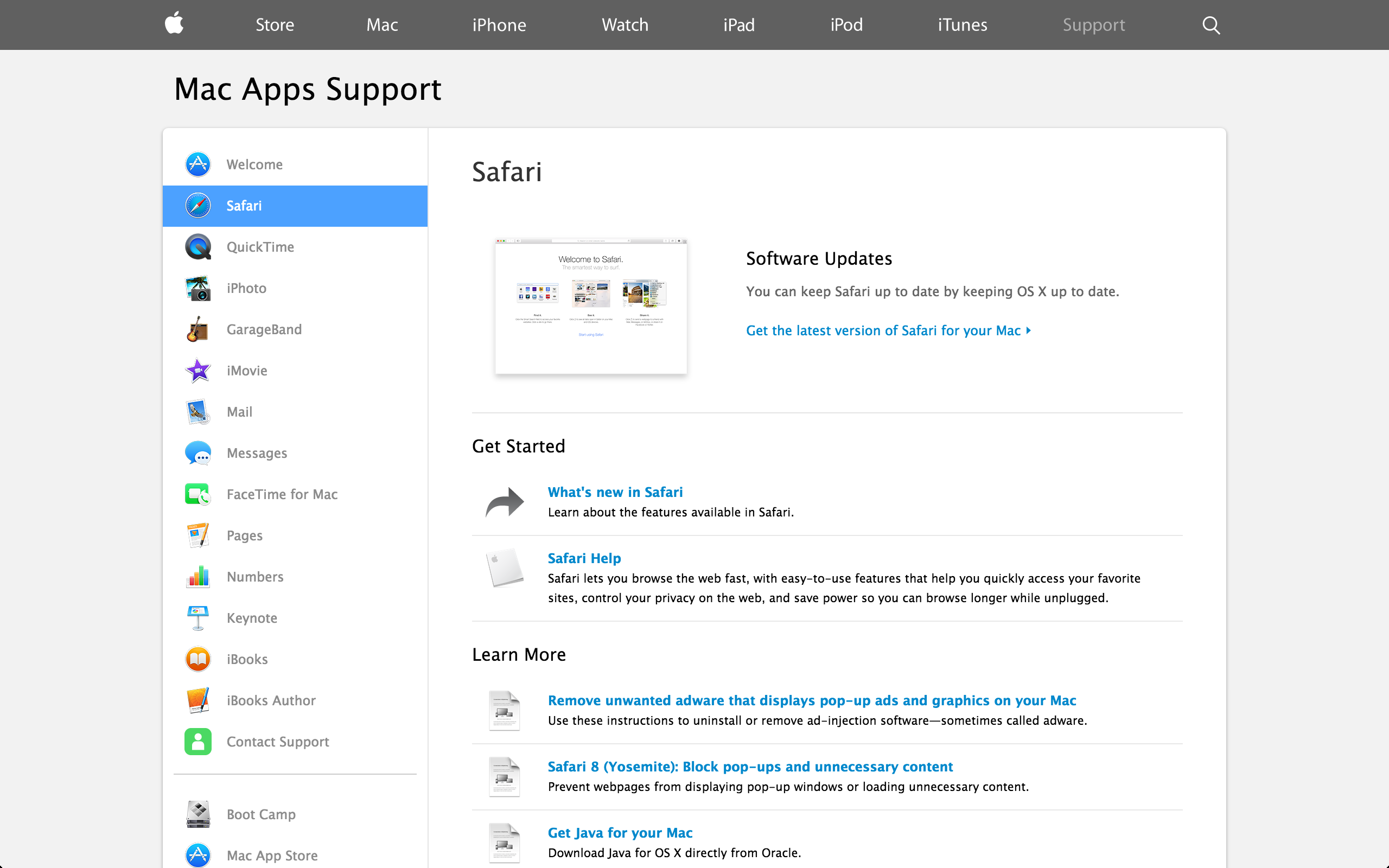Open the "What's new in Safari" link

[615, 492]
